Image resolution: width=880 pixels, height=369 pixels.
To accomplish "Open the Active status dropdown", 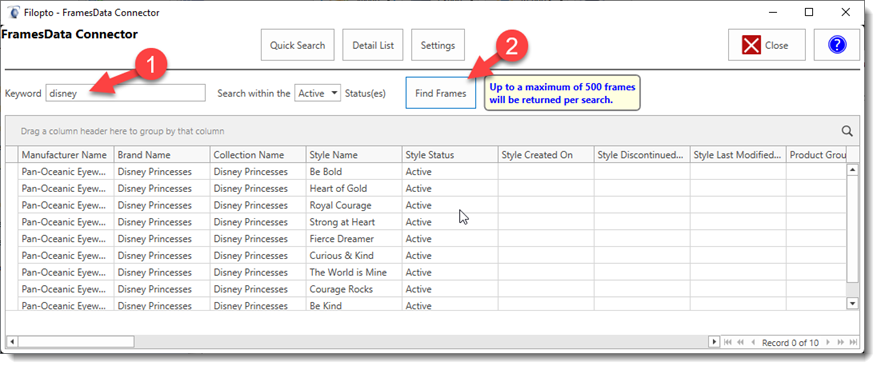I will 318,93.
